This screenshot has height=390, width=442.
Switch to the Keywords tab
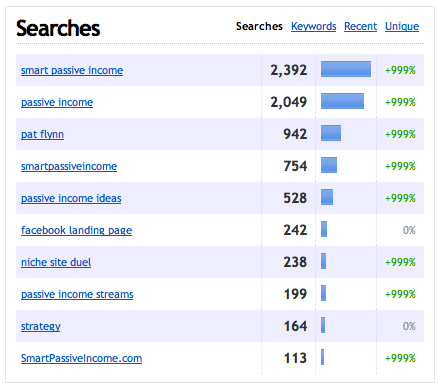pos(313,26)
